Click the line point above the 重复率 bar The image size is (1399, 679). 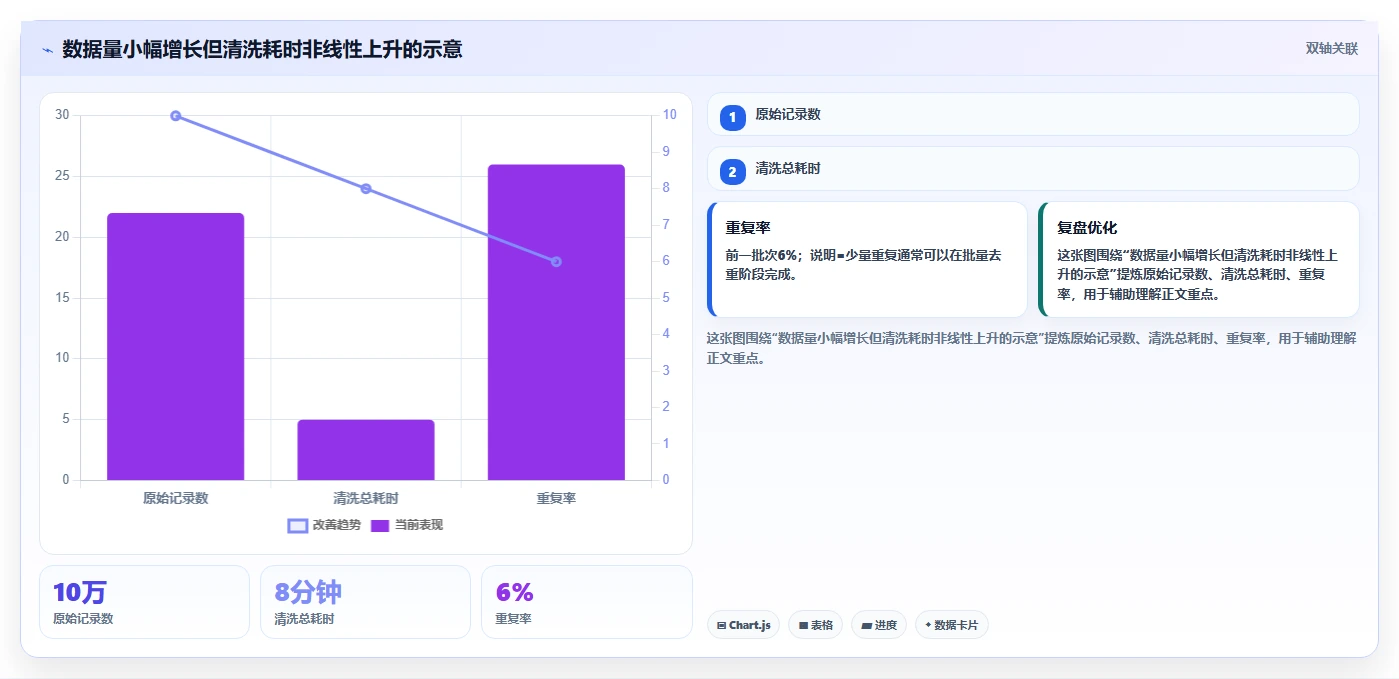point(556,262)
